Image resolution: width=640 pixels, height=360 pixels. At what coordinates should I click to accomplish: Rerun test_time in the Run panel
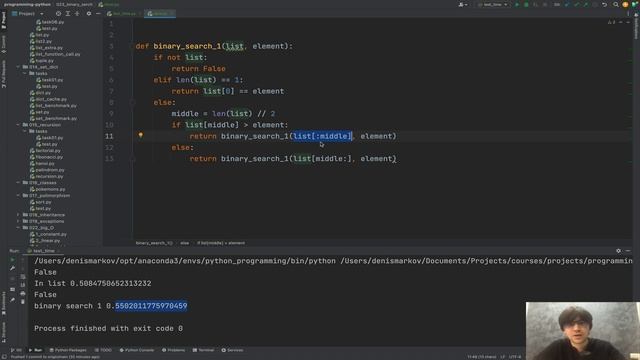[x=13, y=260]
